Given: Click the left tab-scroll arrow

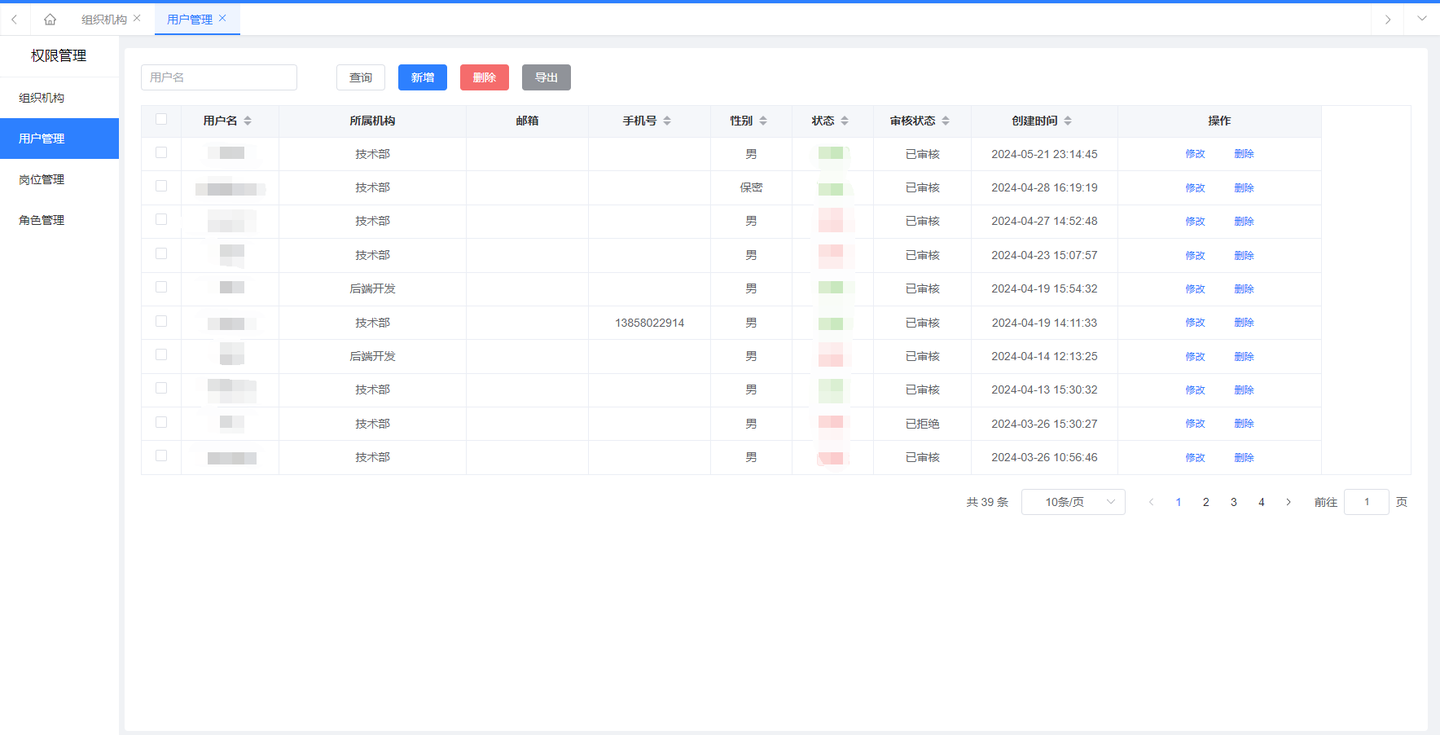Looking at the screenshot, I should click(14, 19).
